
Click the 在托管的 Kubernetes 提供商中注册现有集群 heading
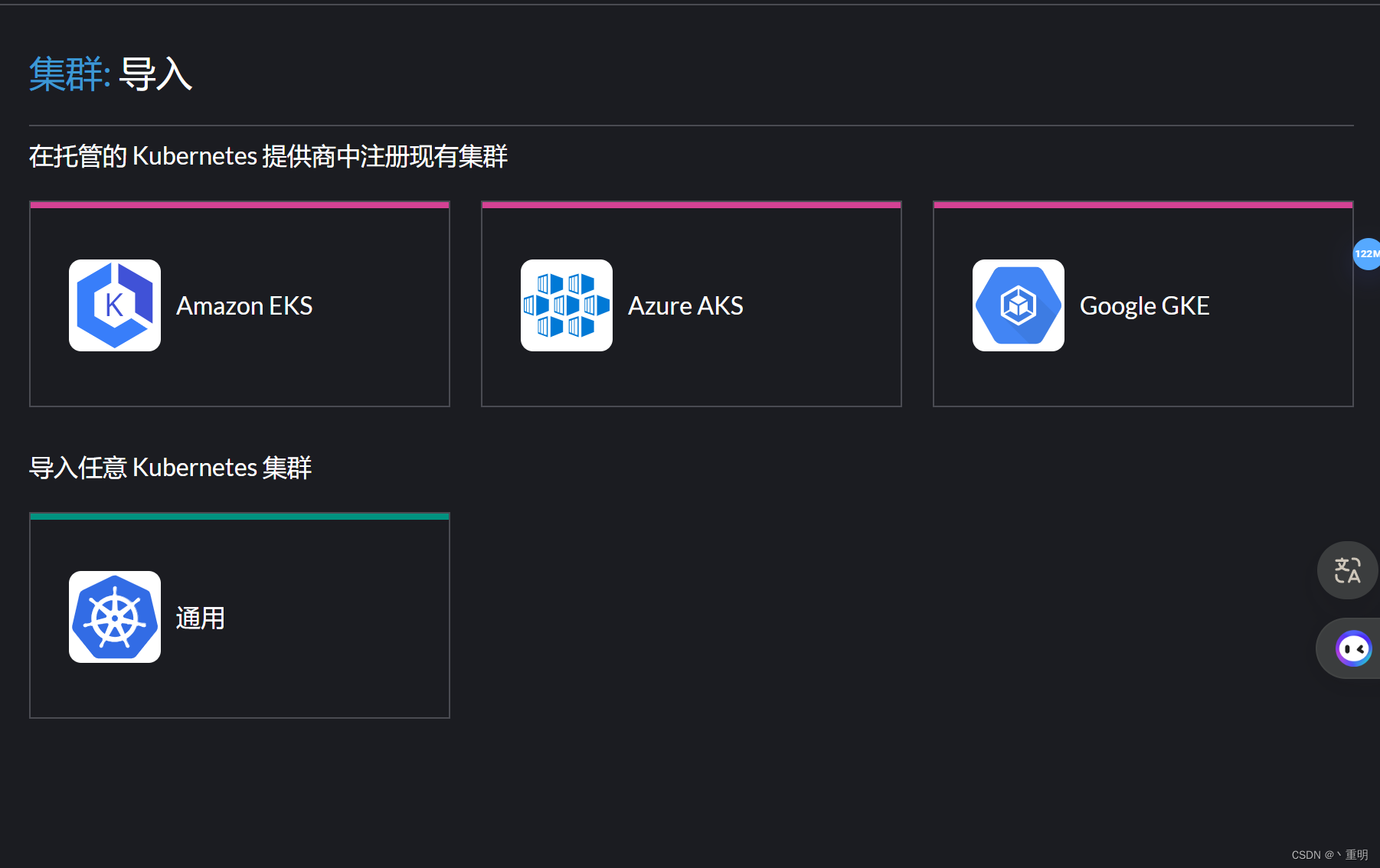click(x=268, y=156)
